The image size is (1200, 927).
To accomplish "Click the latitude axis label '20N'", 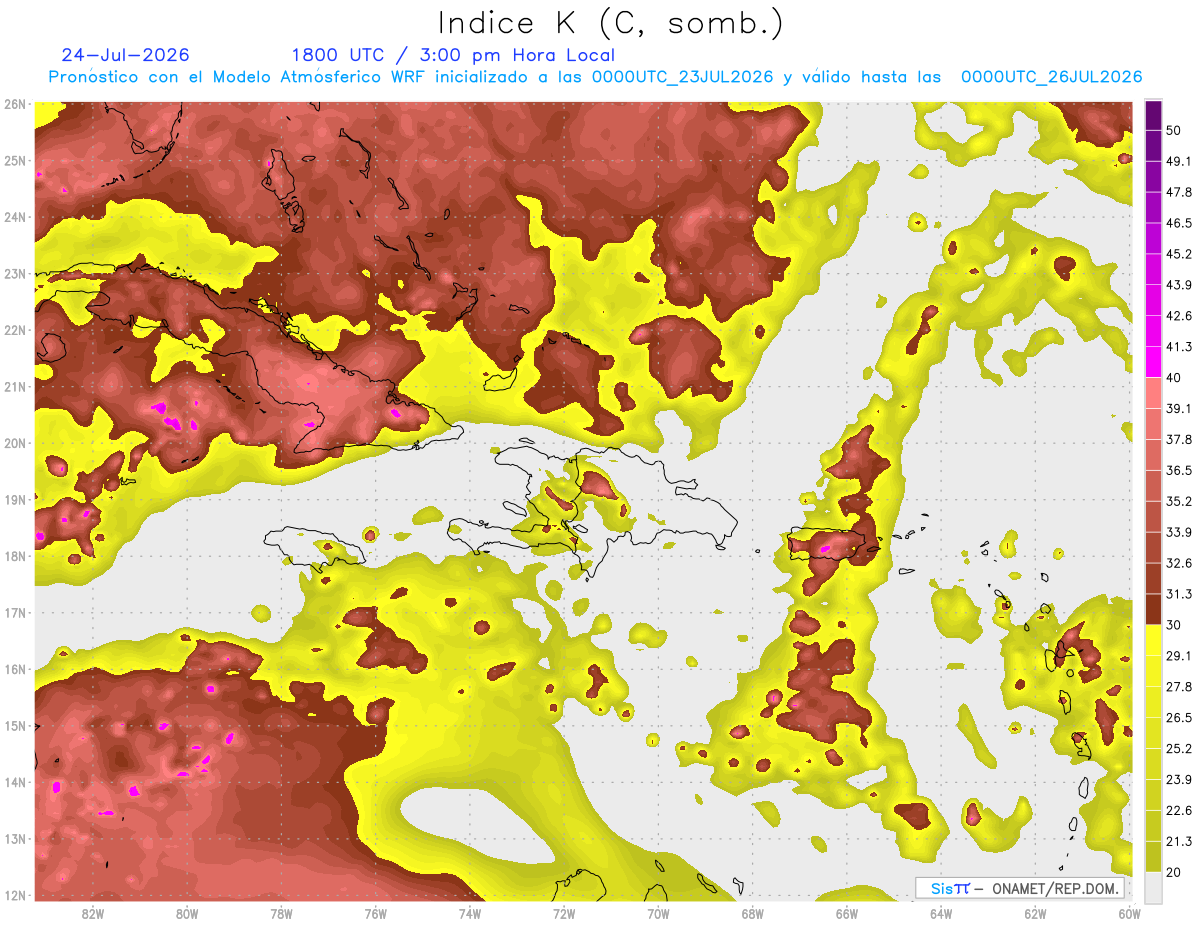I will pyautogui.click(x=14, y=443).
